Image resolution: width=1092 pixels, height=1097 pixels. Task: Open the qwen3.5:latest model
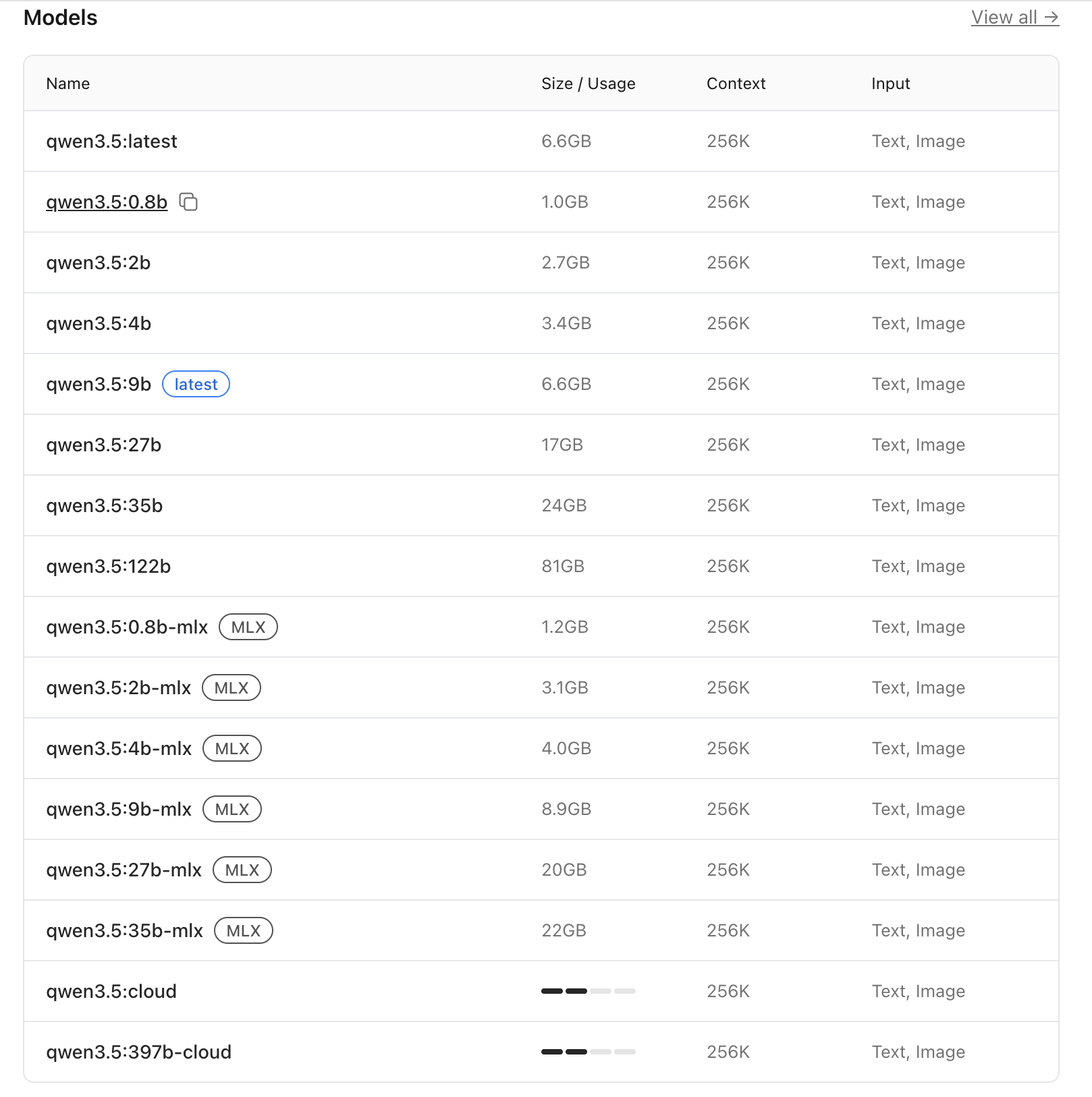coord(111,141)
